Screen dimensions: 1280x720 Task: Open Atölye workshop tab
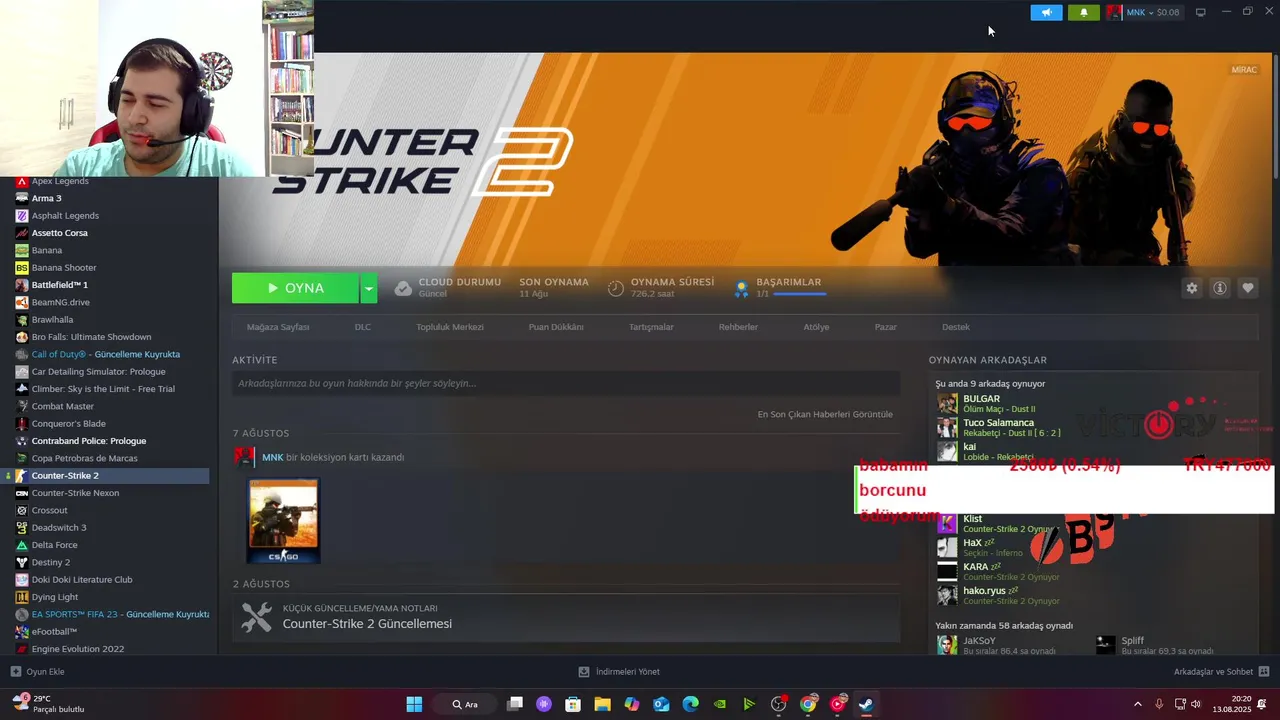click(816, 327)
